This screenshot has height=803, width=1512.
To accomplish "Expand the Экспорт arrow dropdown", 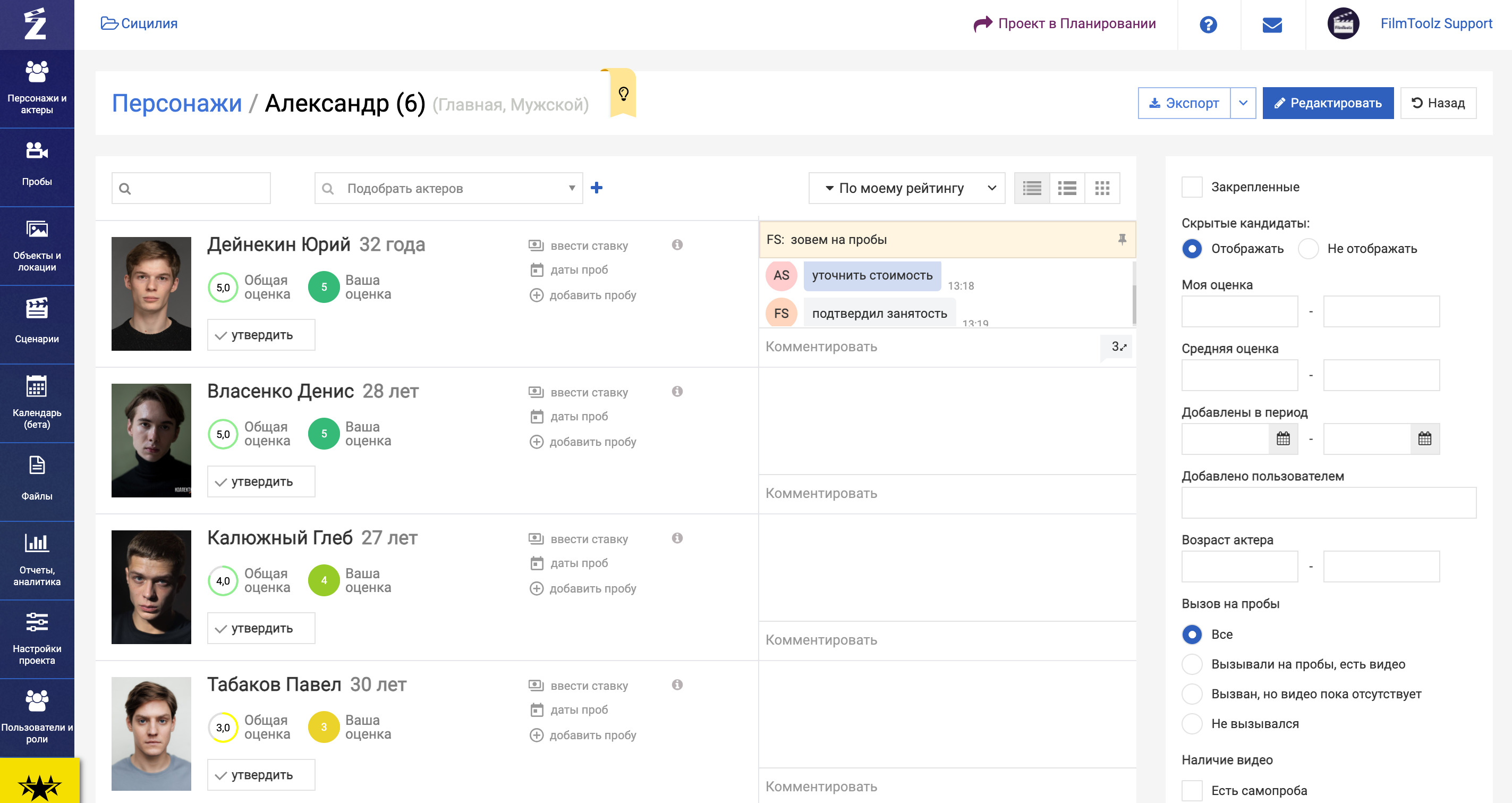I will pyautogui.click(x=1243, y=103).
